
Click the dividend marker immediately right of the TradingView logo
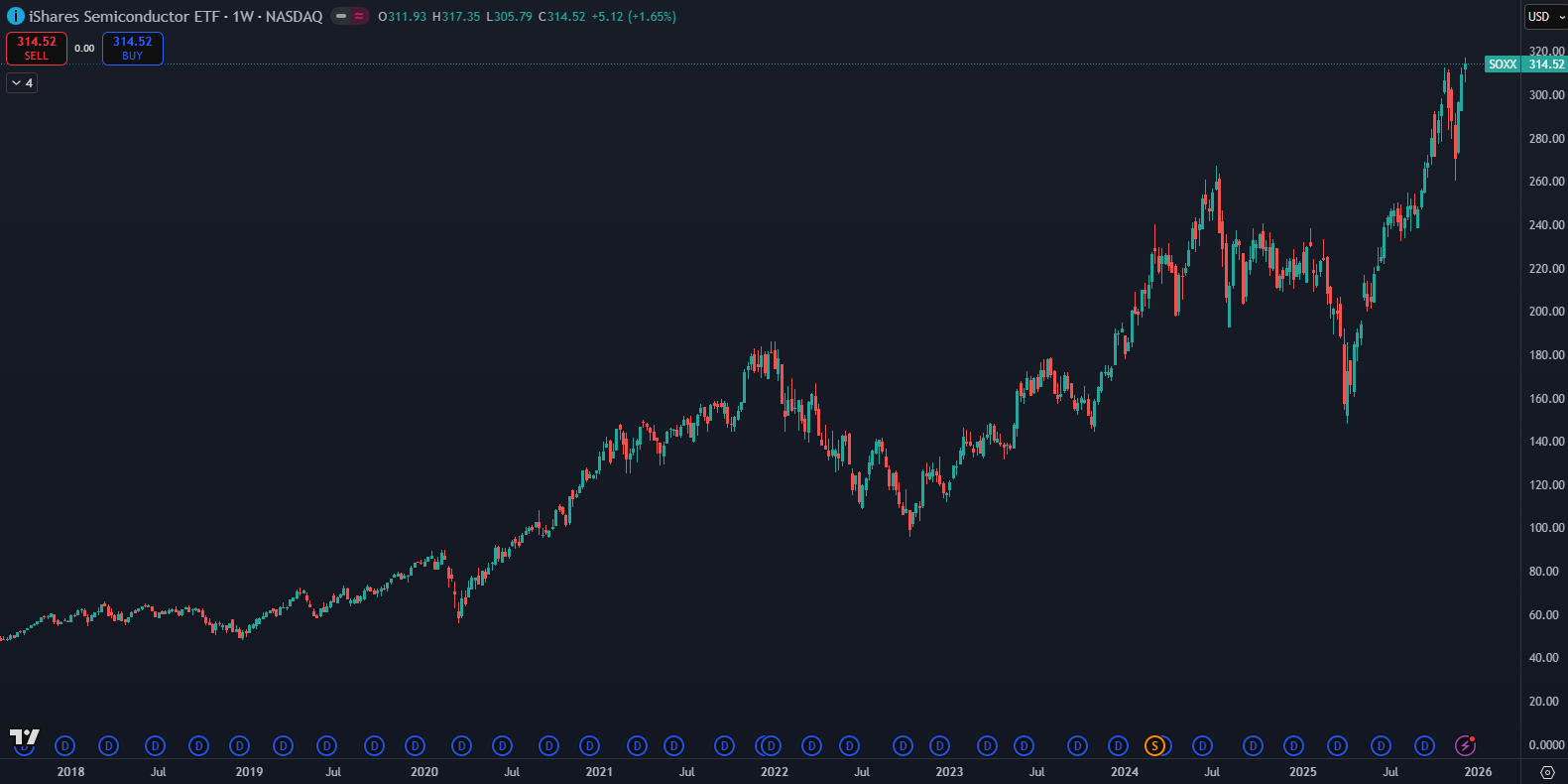[x=65, y=745]
